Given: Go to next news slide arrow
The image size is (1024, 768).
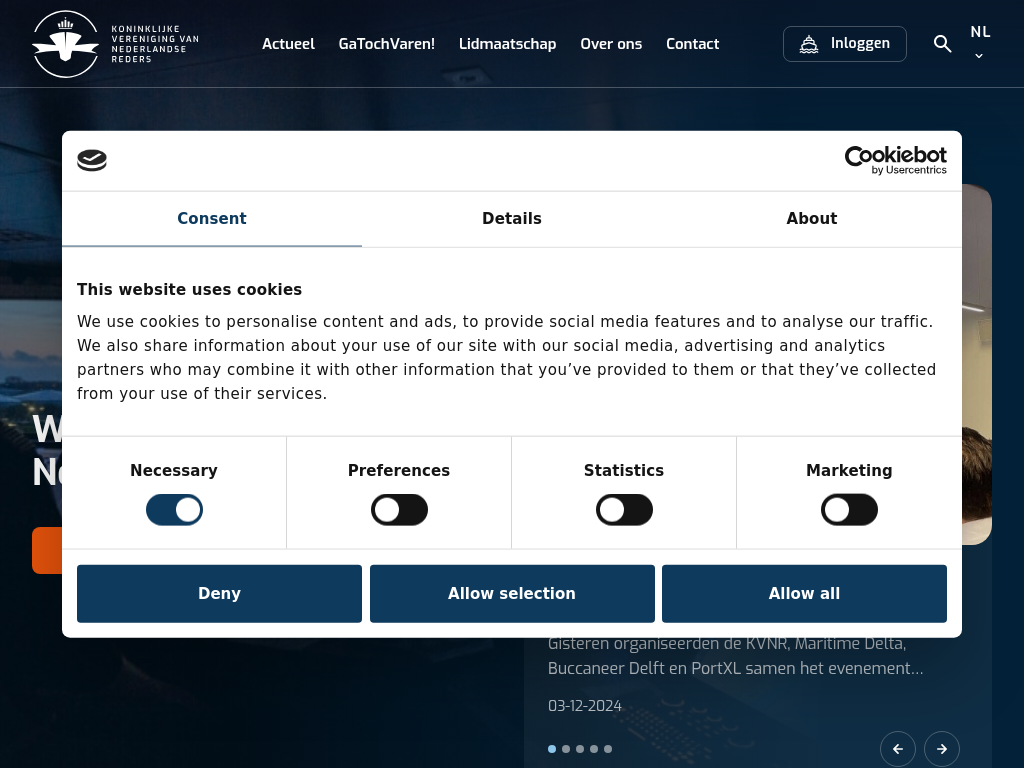Looking at the screenshot, I should [942, 748].
